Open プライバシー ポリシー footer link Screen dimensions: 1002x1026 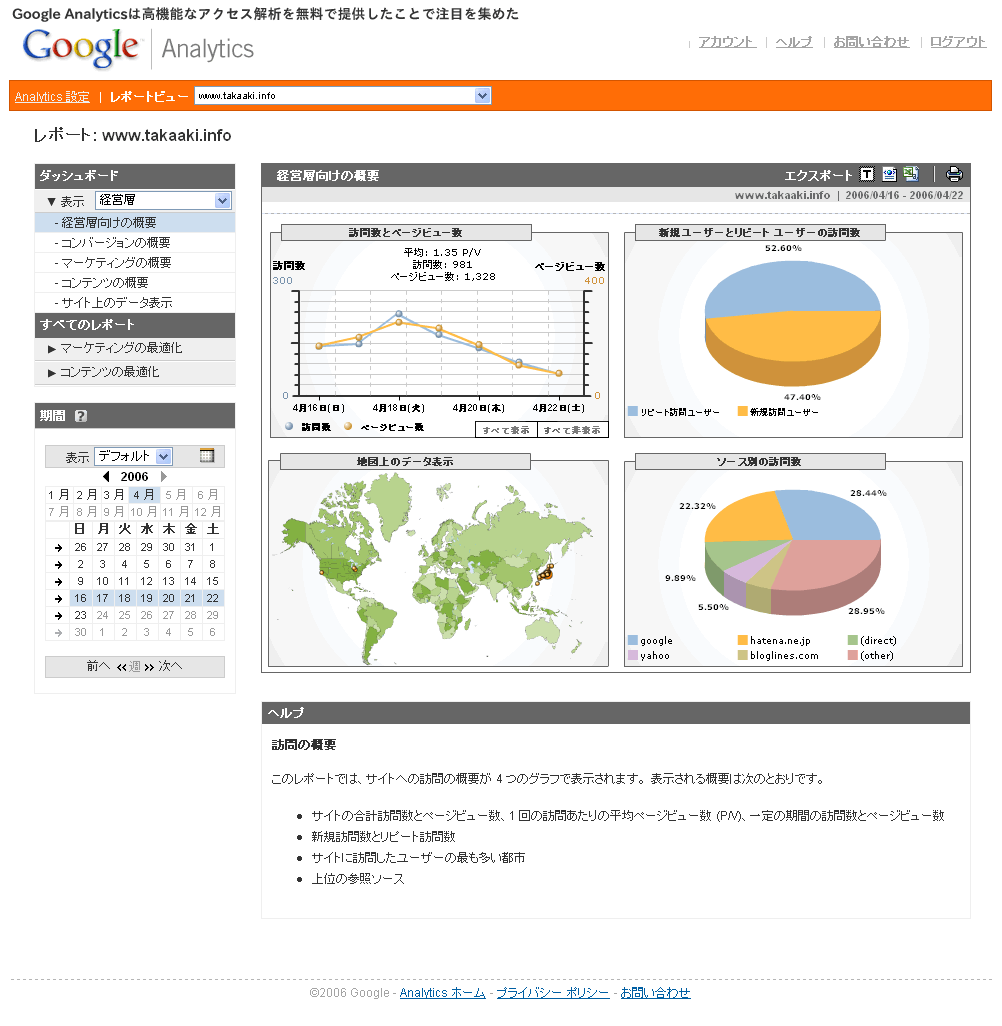click(x=552, y=993)
